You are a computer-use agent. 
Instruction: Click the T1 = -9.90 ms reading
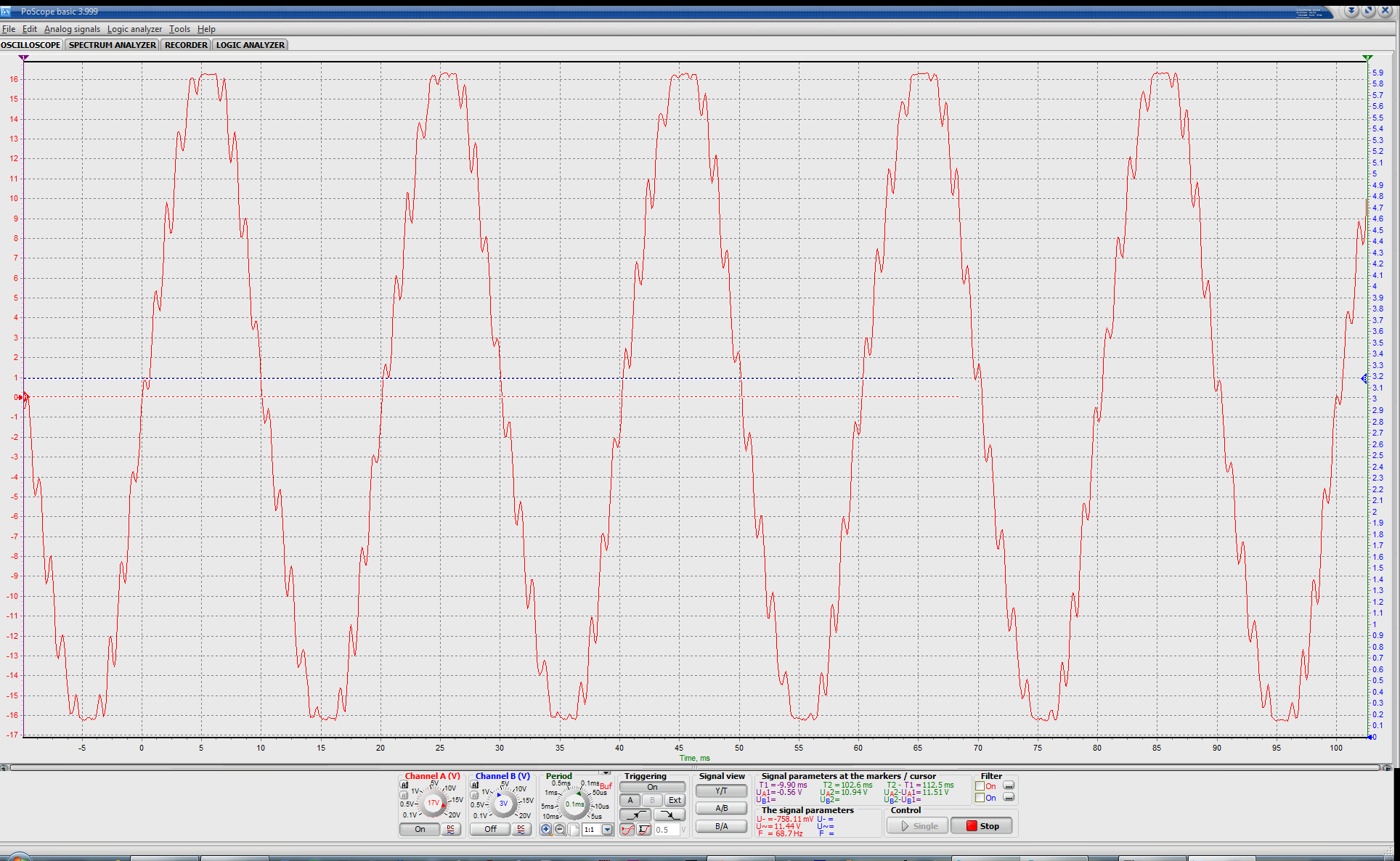click(783, 785)
